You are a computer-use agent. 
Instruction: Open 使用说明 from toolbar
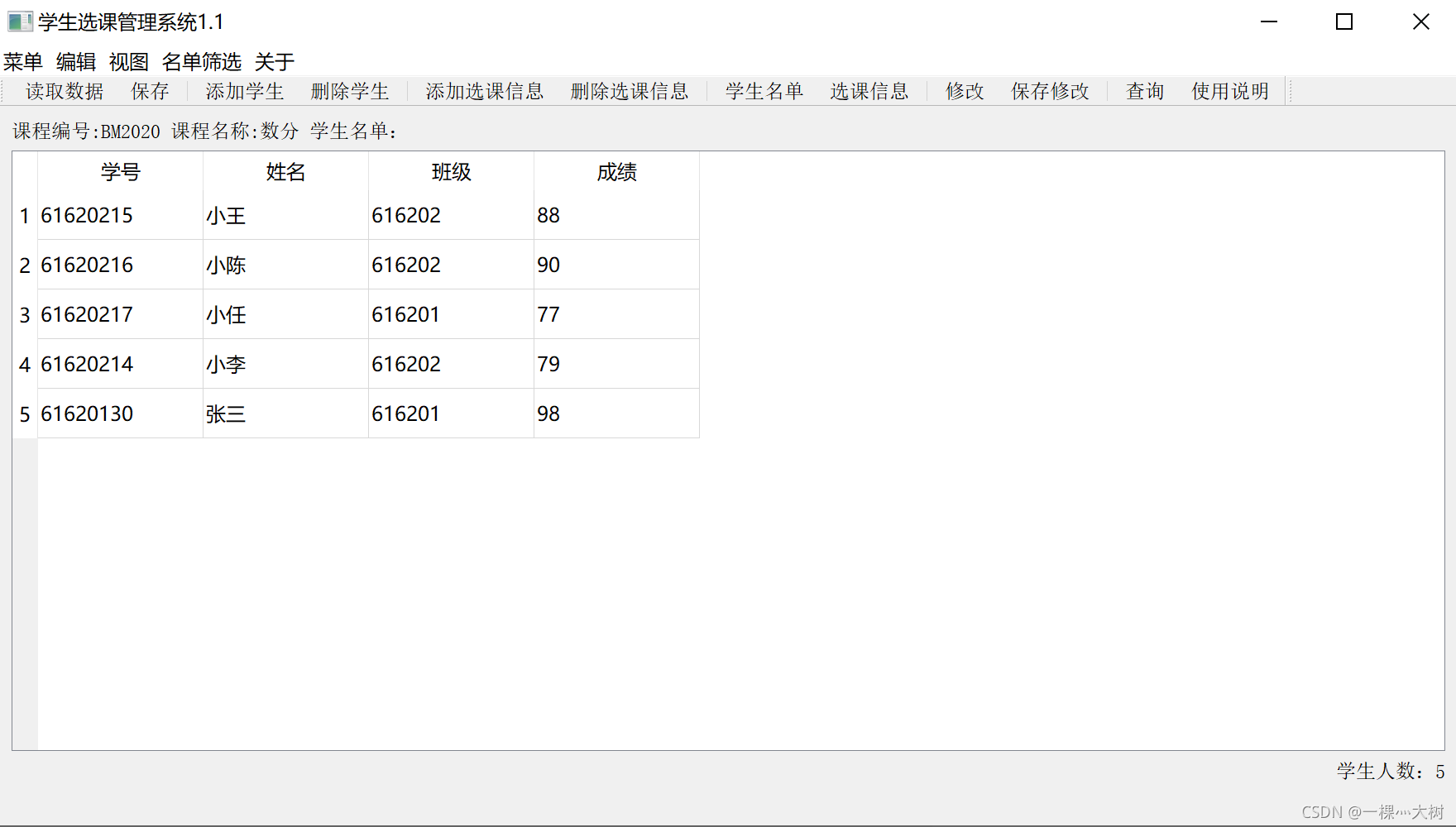coord(1230,91)
